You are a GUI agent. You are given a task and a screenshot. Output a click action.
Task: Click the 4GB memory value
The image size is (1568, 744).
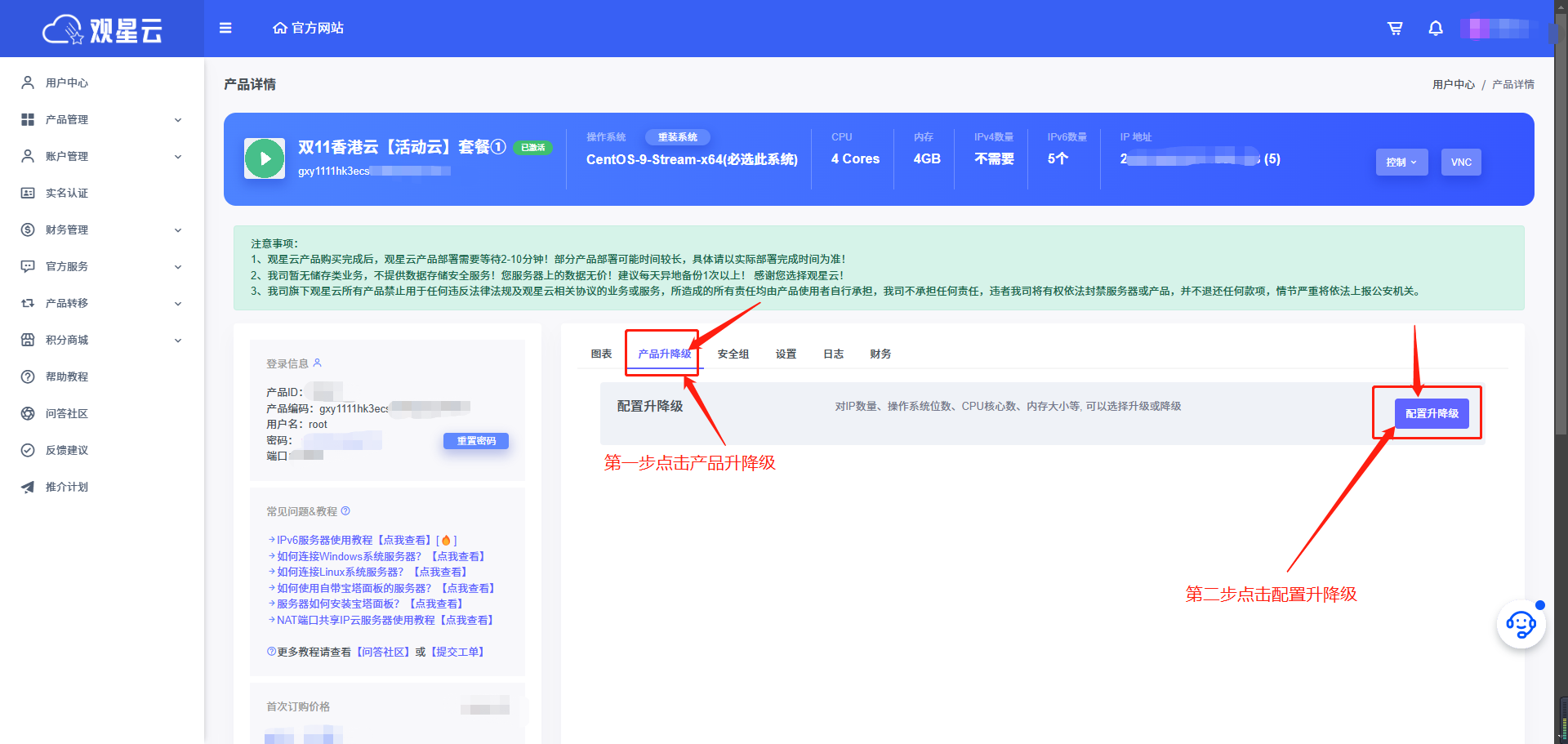click(927, 159)
